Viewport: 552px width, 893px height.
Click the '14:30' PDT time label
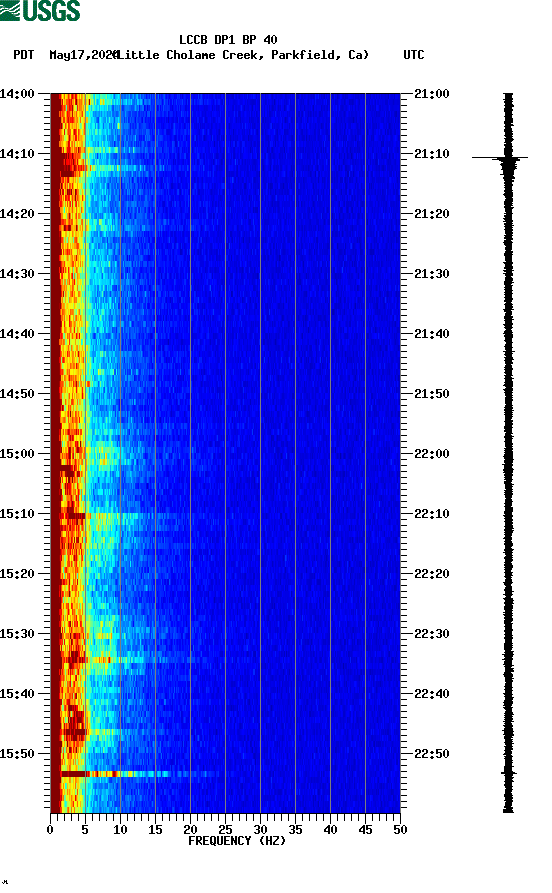pos(17,274)
